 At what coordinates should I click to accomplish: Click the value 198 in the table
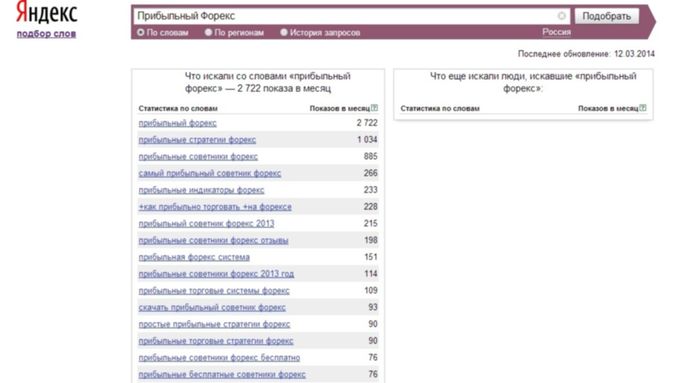click(x=371, y=240)
